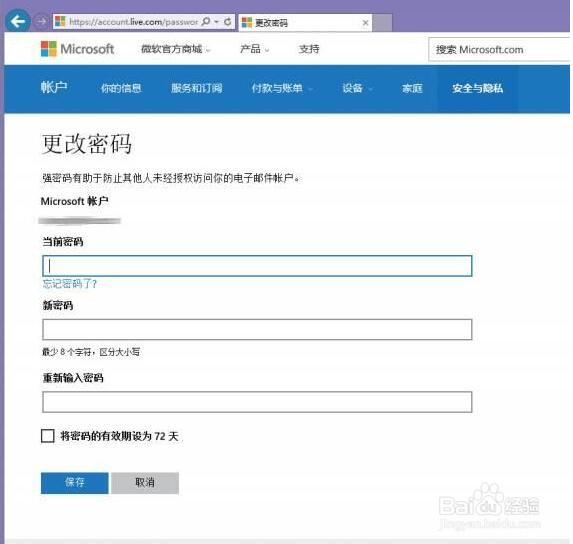The image size is (573, 544).
Task: Select the 安全与隐私 tab
Action: [x=477, y=88]
